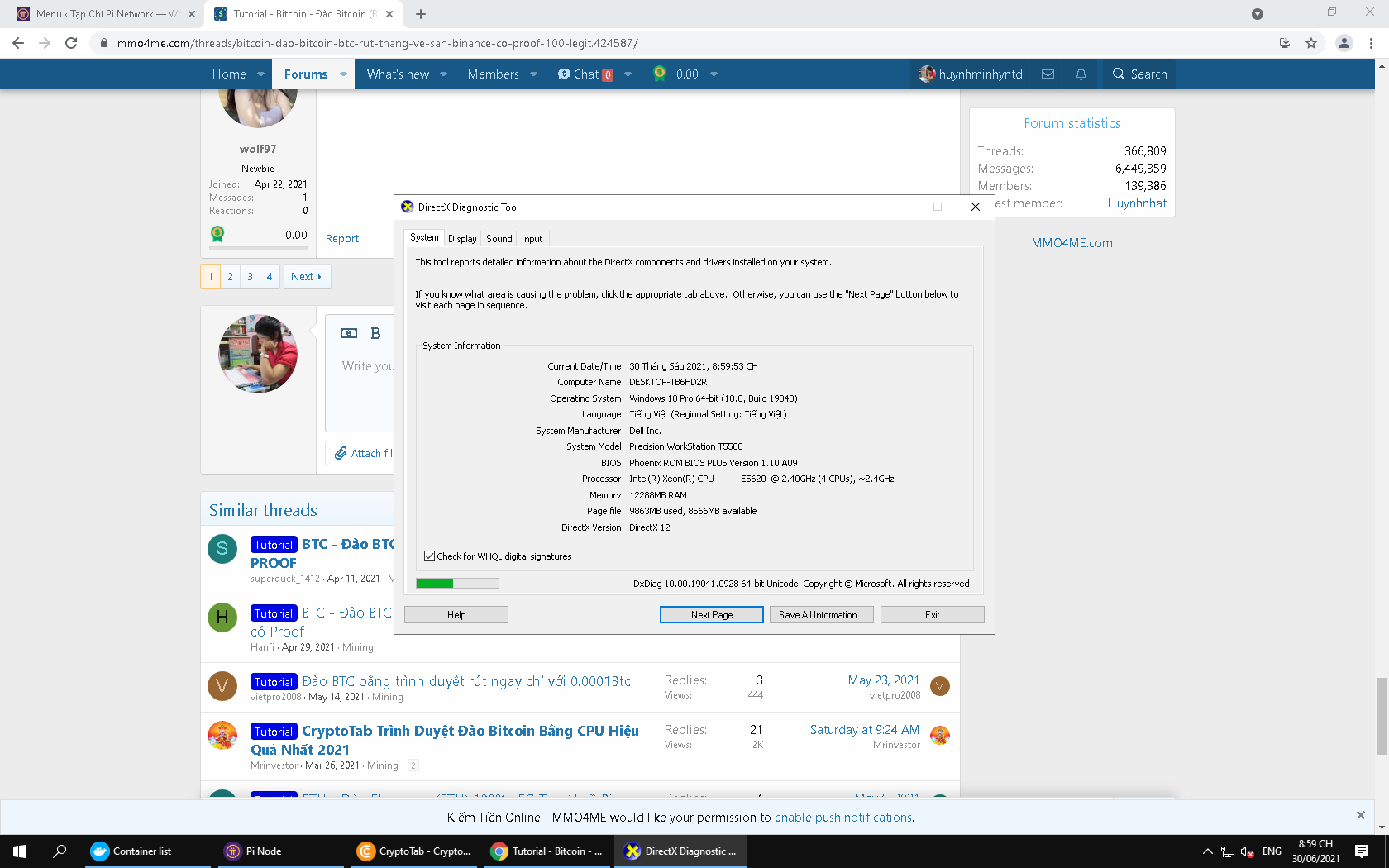Open the Members menu item
The width and height of the screenshot is (1389, 868).
(x=494, y=74)
